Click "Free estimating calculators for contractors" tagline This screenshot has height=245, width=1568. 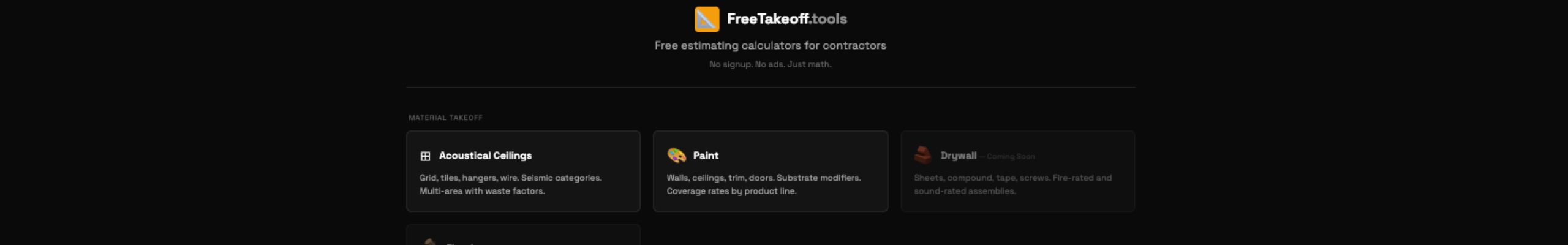[x=770, y=45]
